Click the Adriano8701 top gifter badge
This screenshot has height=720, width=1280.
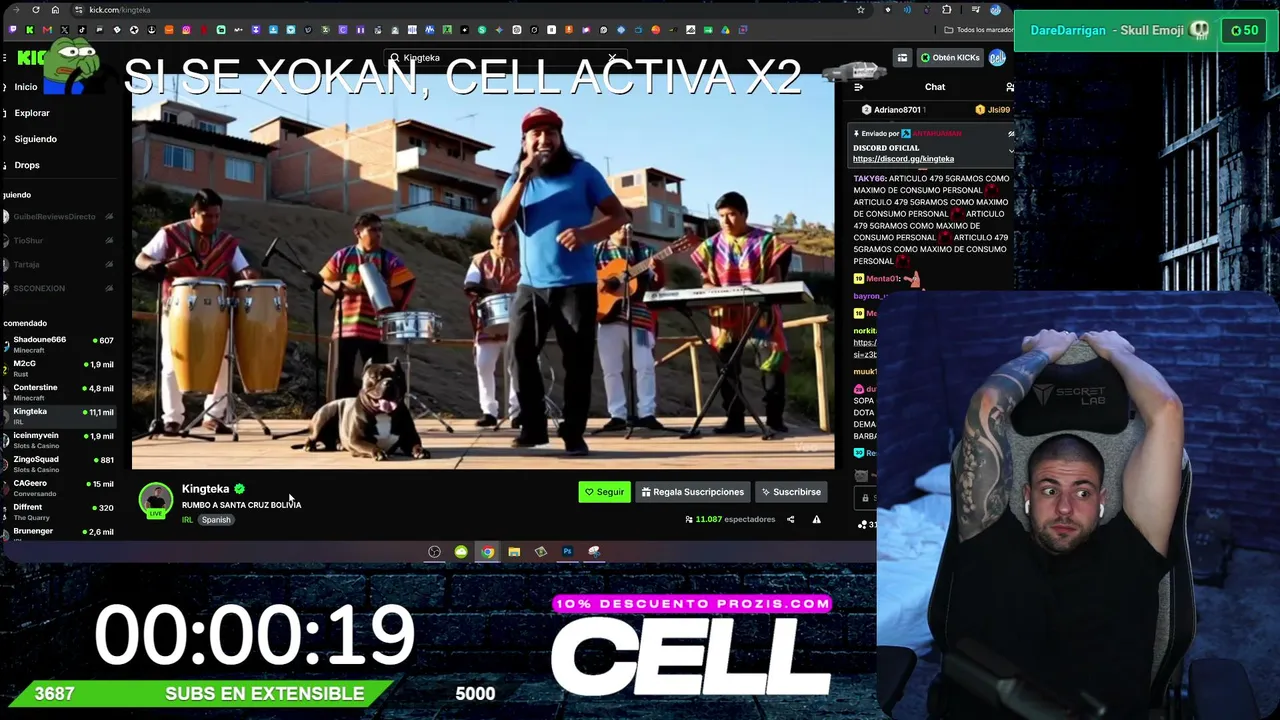click(893, 110)
